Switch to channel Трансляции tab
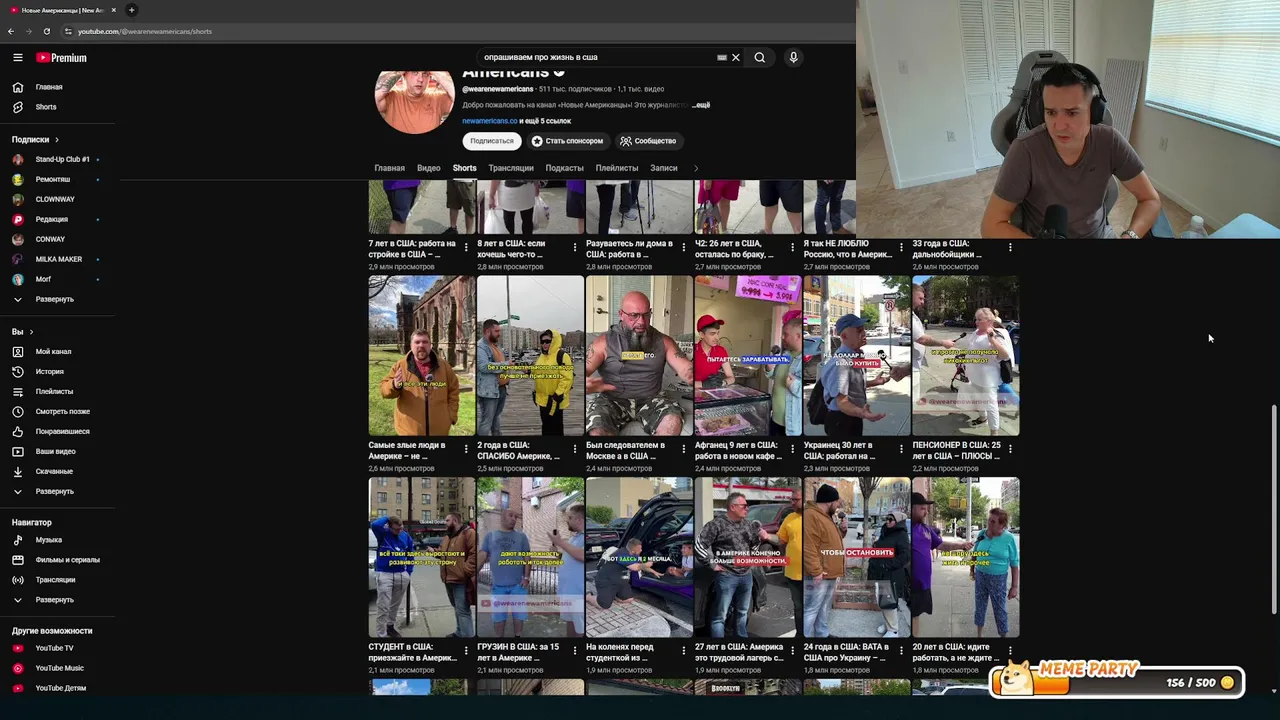The image size is (1280, 720). [511, 168]
